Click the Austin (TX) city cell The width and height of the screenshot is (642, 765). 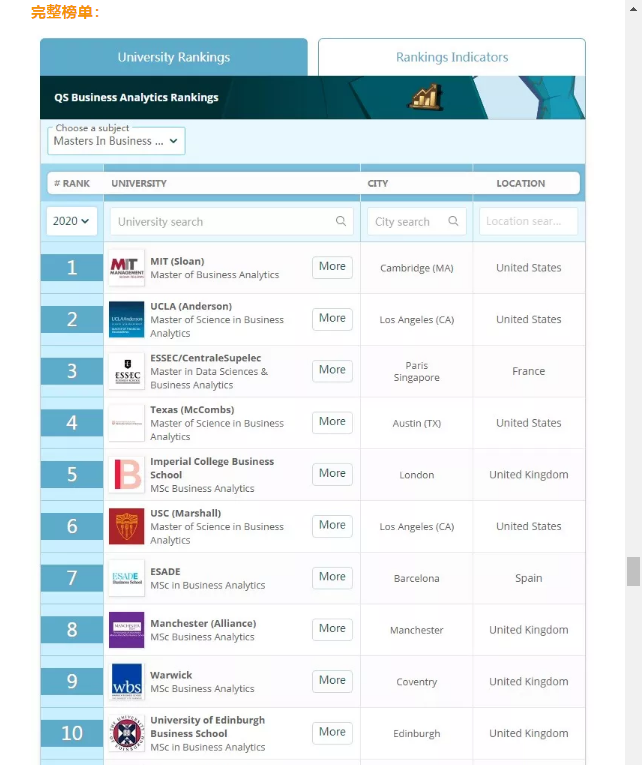click(417, 423)
